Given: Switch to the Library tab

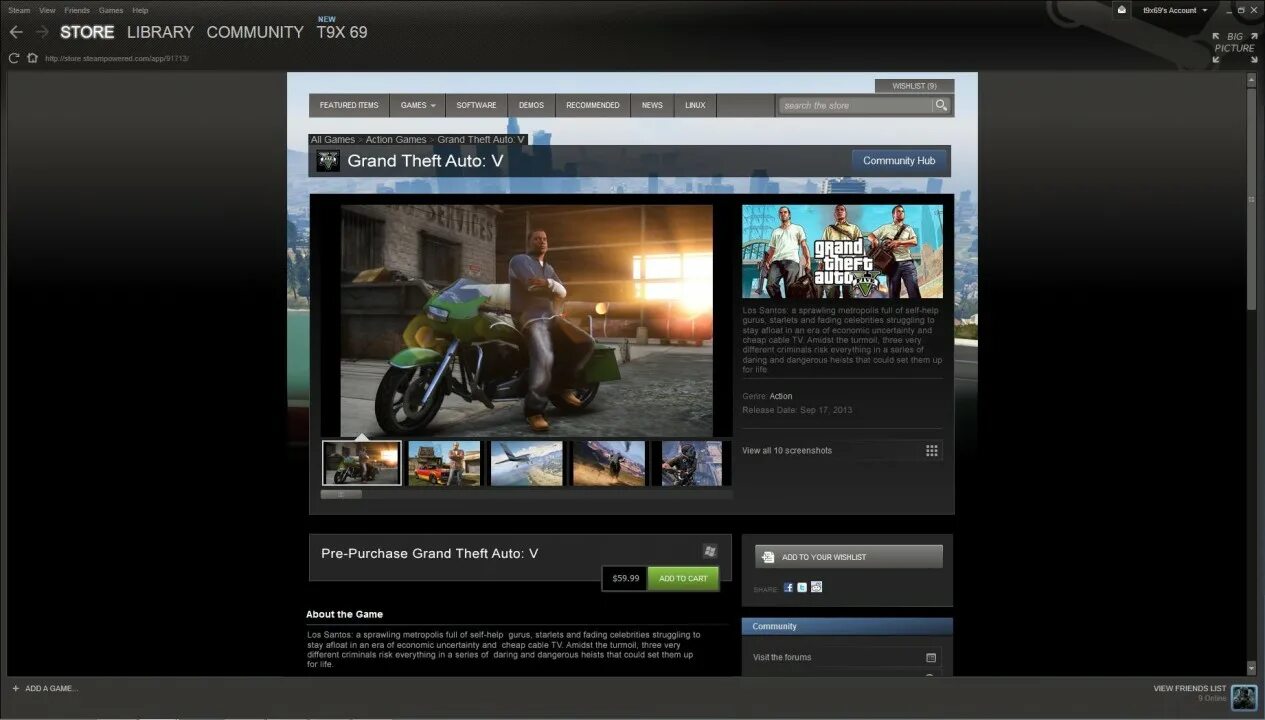Looking at the screenshot, I should (x=160, y=32).
